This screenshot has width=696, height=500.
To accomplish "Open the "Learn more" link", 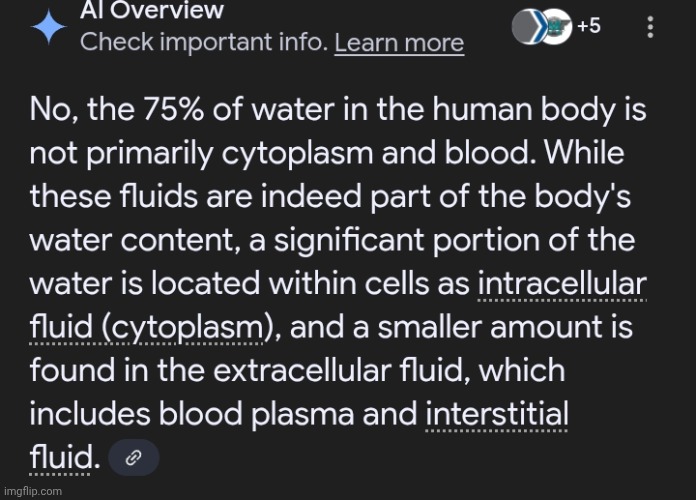I will point(399,43).
